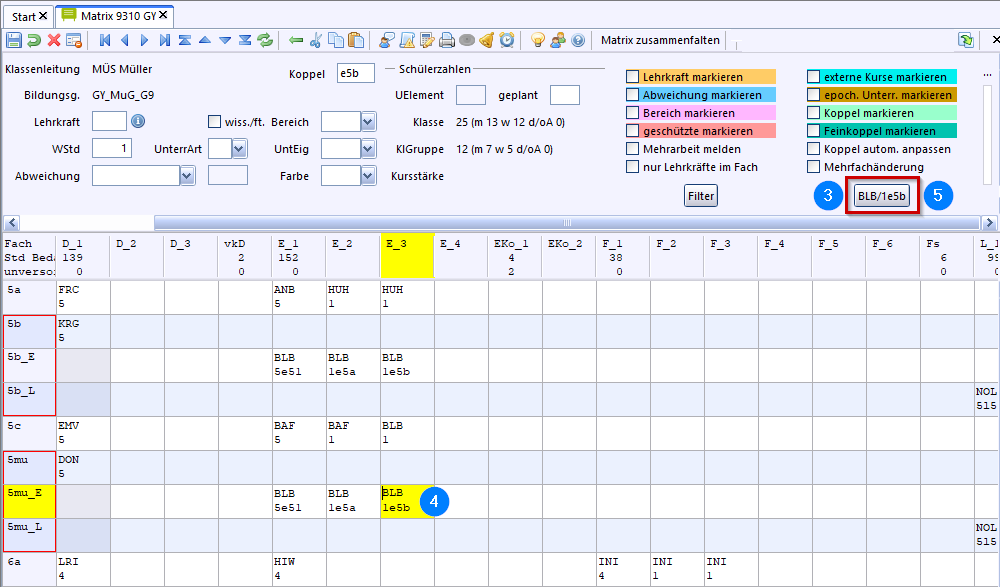Toggle wiss./ft. checkbox
The height and width of the screenshot is (587, 1000).
point(214,121)
